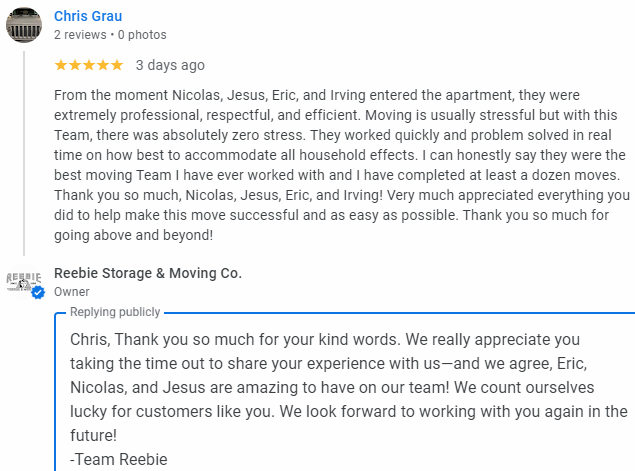This screenshot has height=471, width=635.
Task: Click the second star of the rating
Action: [75, 65]
